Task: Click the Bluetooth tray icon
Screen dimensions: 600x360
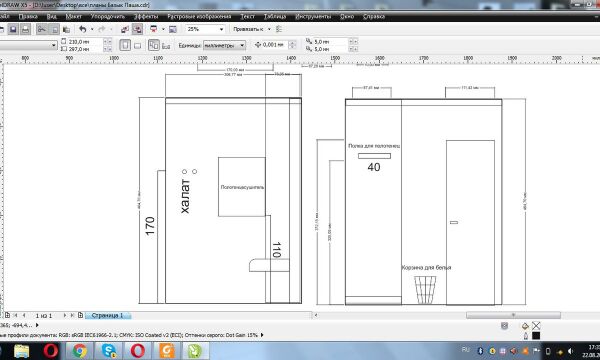Action: point(480,351)
